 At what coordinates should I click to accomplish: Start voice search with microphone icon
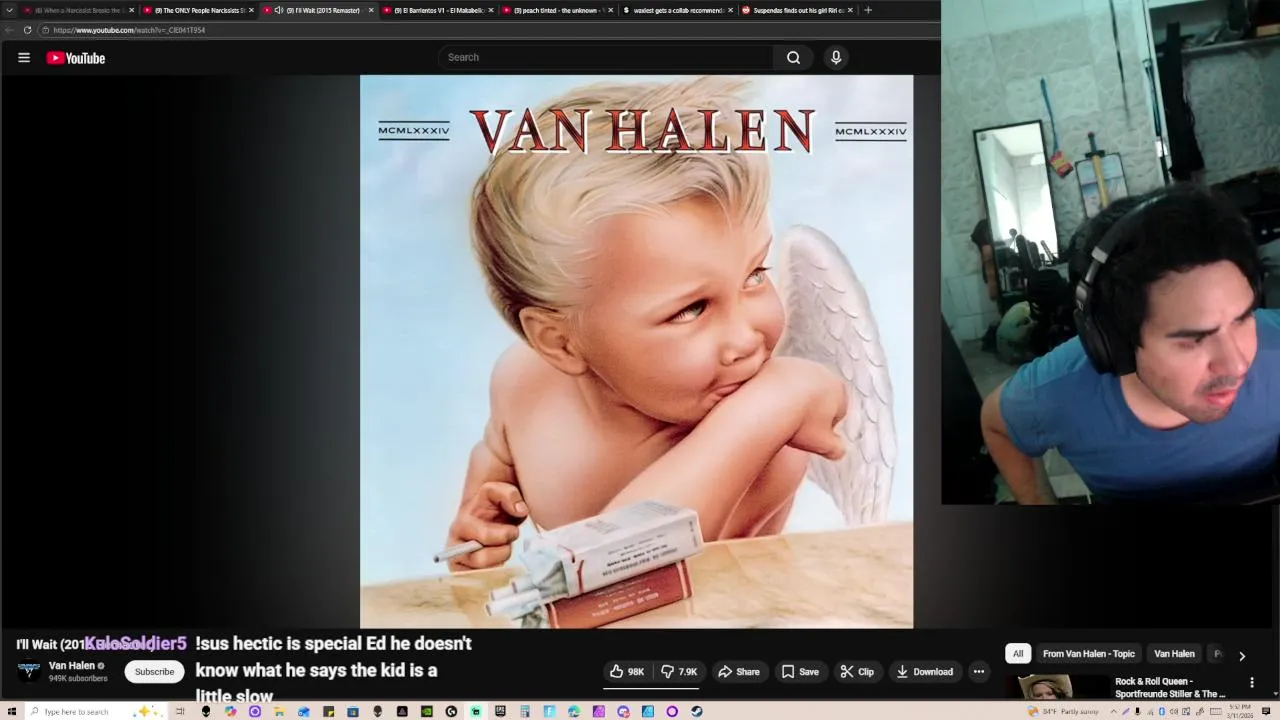click(x=836, y=57)
